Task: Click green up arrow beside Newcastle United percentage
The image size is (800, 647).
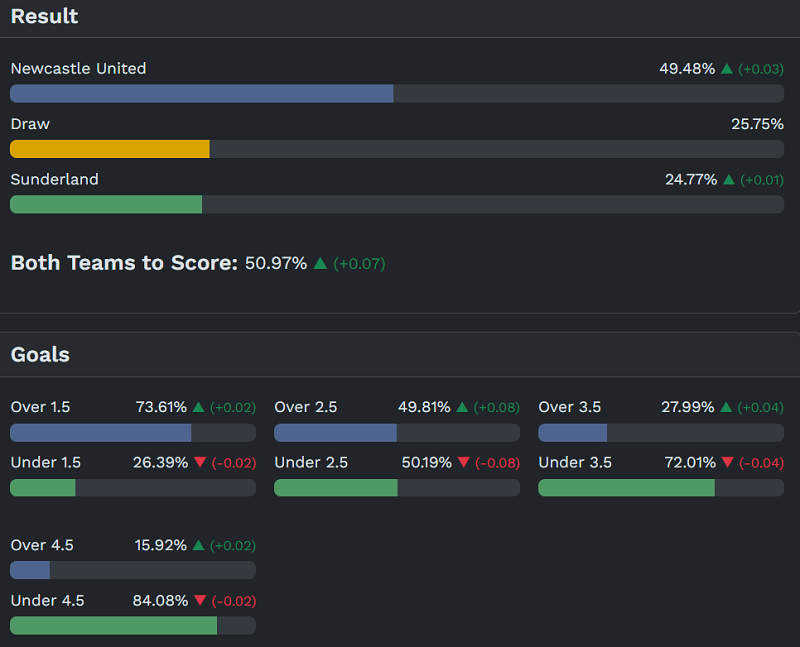Action: tap(727, 69)
